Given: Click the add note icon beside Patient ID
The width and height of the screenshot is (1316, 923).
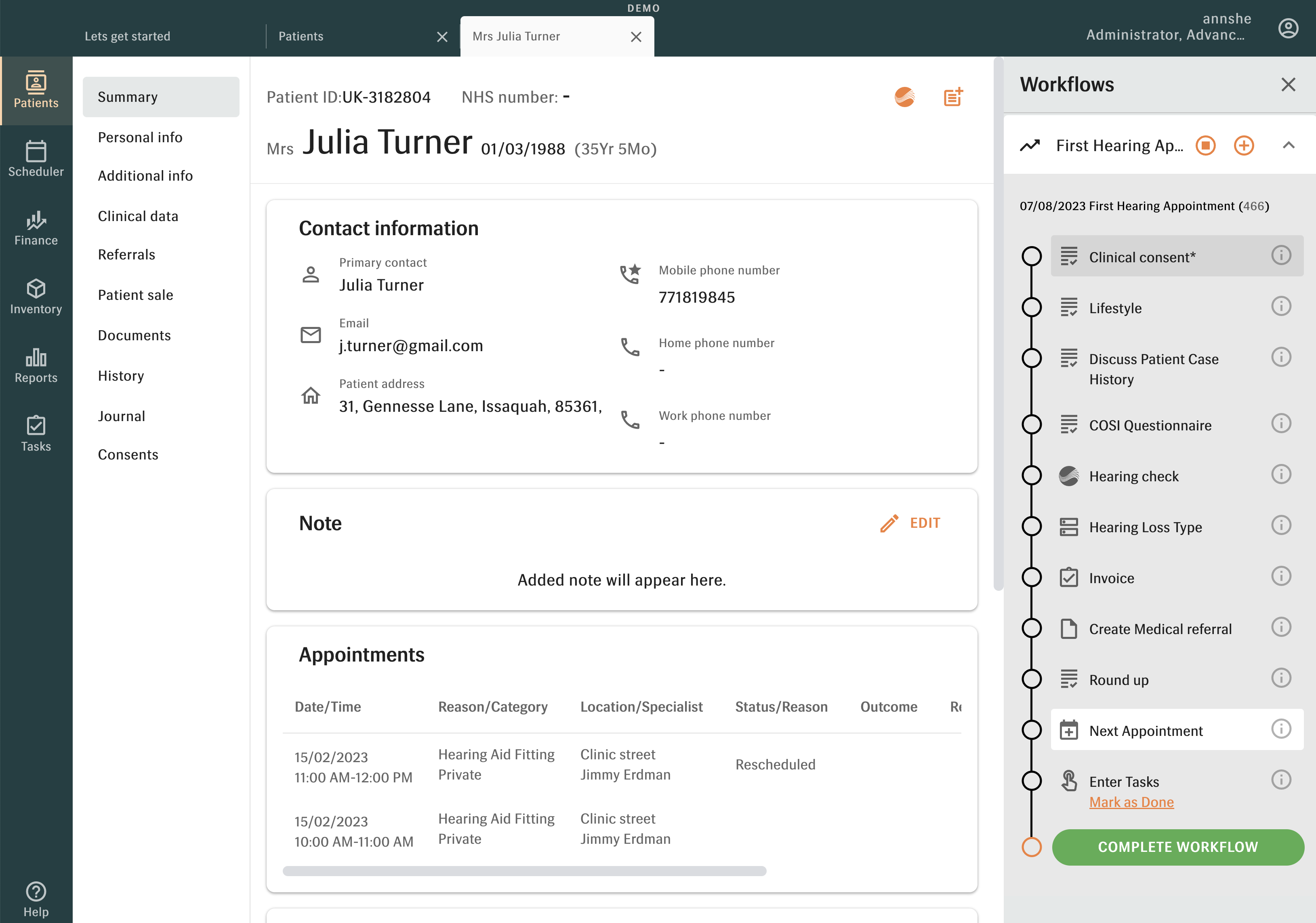Looking at the screenshot, I should point(953,97).
